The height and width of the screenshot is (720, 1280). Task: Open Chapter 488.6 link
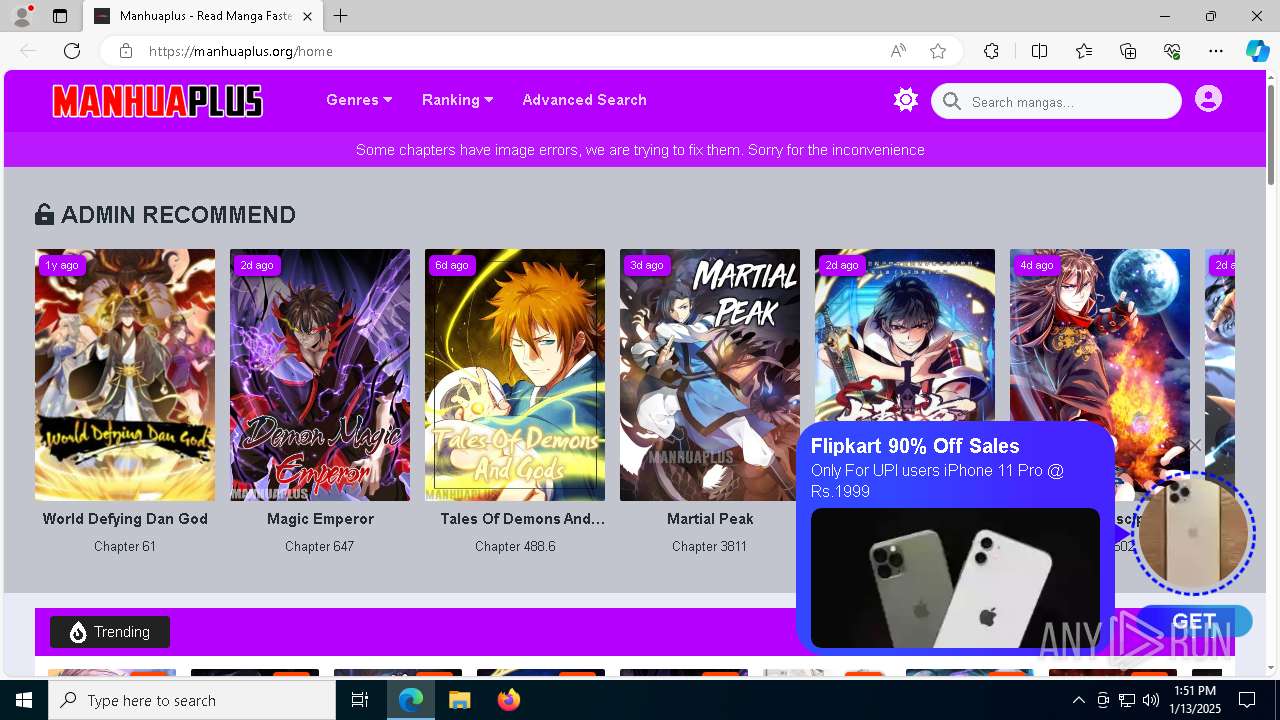tap(515, 546)
